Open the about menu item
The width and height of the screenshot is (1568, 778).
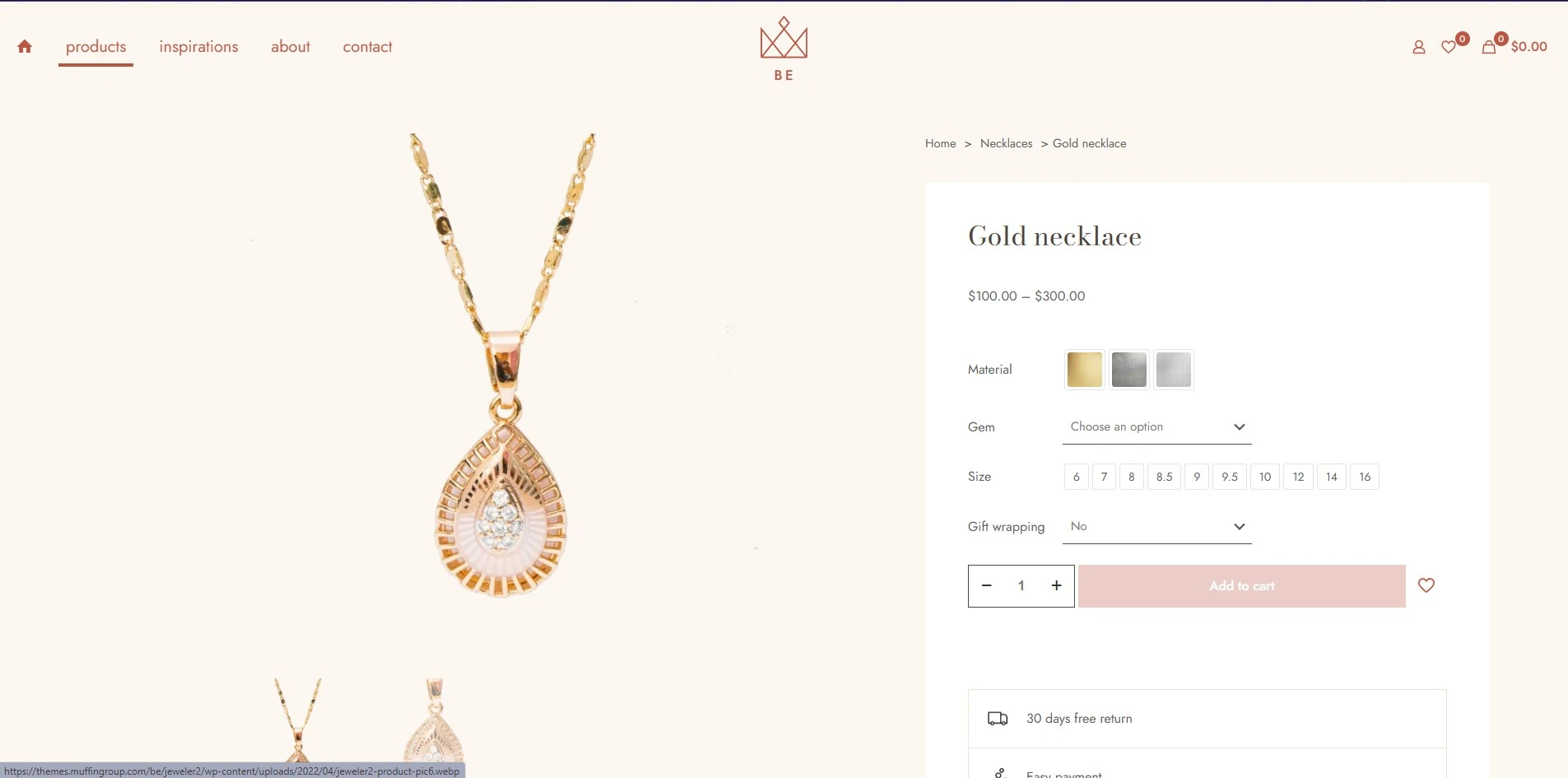(291, 47)
